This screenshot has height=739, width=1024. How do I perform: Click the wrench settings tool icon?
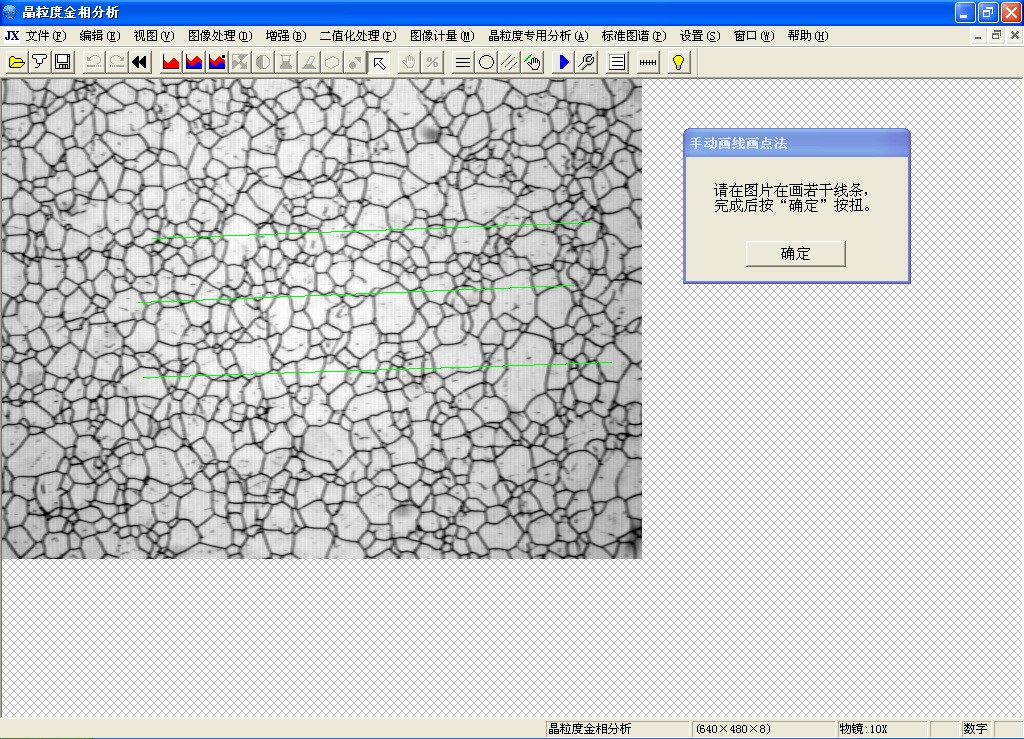click(587, 62)
